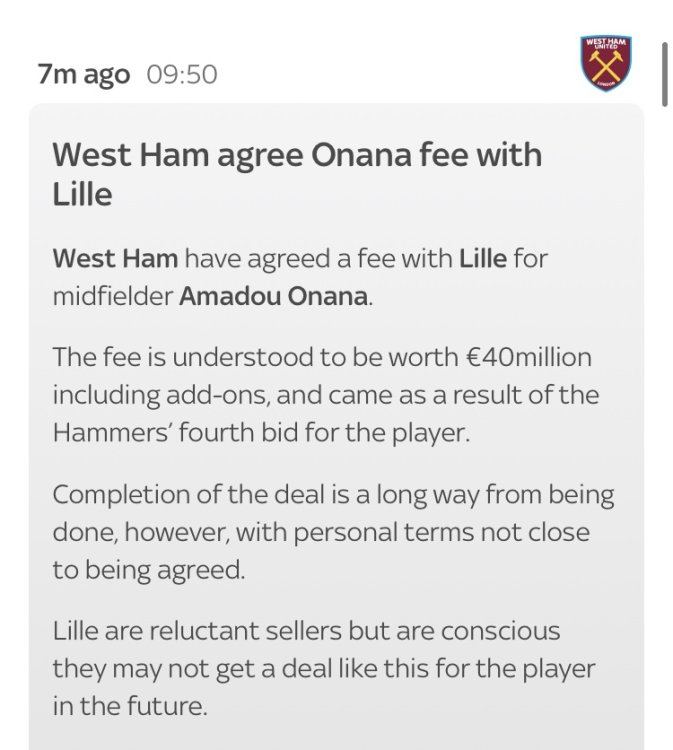Click the word "Lille" in the headline

(x=82, y=194)
